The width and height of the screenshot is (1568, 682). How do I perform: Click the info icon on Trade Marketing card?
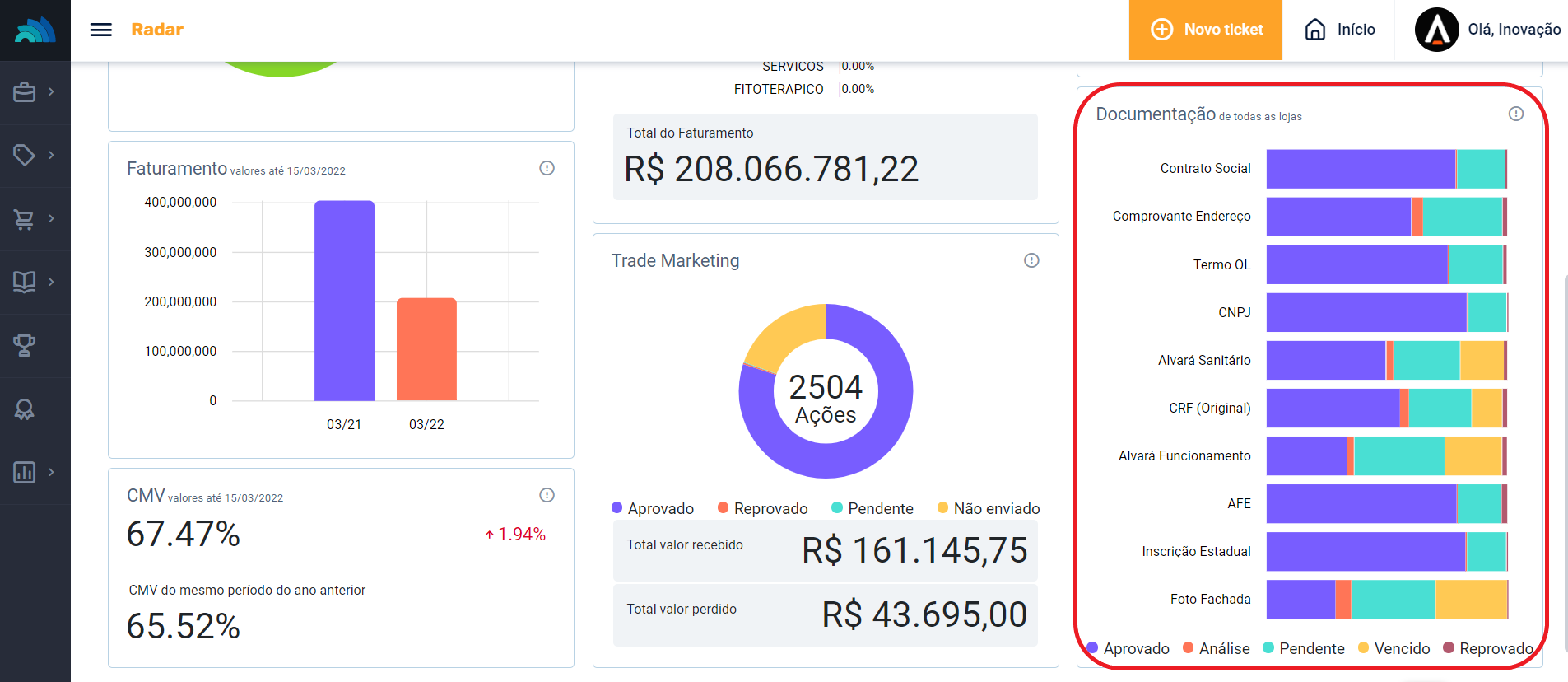pos(1031,260)
